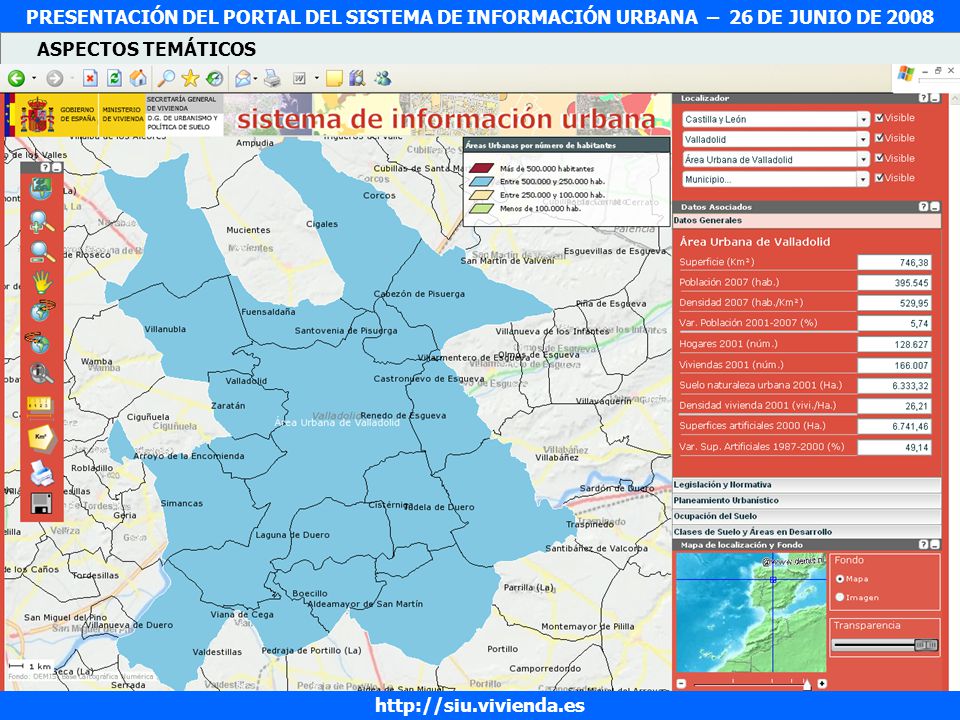Toggle Visible checkbox for Castilla y León
The height and width of the screenshot is (720, 960).
tap(880, 118)
